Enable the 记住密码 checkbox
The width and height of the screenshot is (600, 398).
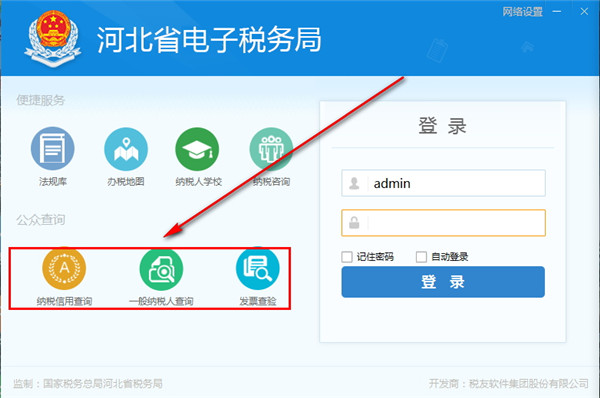pos(347,257)
